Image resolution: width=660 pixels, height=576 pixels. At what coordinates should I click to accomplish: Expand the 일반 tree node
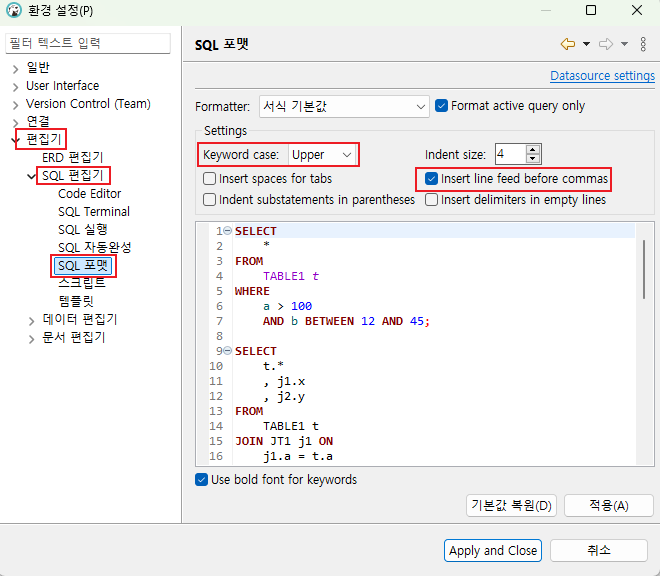[x=16, y=69]
